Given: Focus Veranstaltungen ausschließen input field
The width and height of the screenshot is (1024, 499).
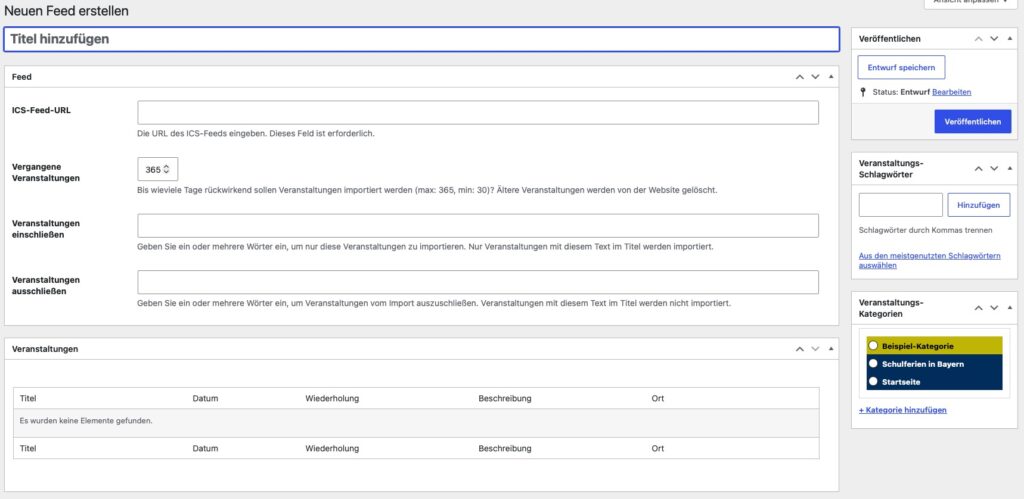Looking at the screenshot, I should coord(477,282).
